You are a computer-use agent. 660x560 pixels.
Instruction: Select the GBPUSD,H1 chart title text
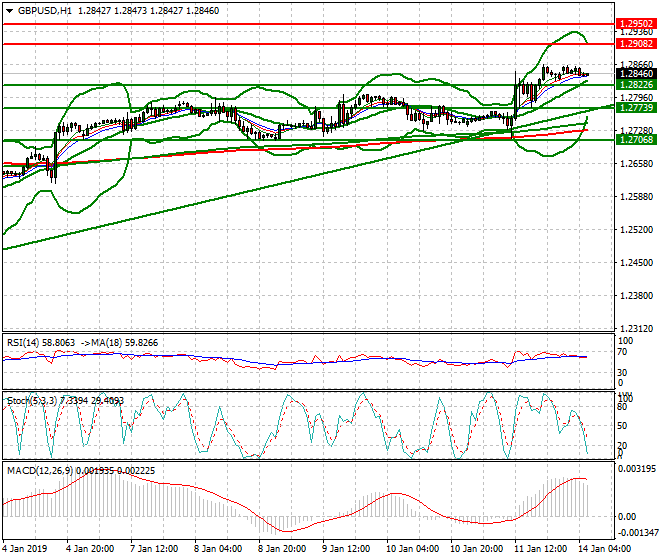(x=45, y=11)
